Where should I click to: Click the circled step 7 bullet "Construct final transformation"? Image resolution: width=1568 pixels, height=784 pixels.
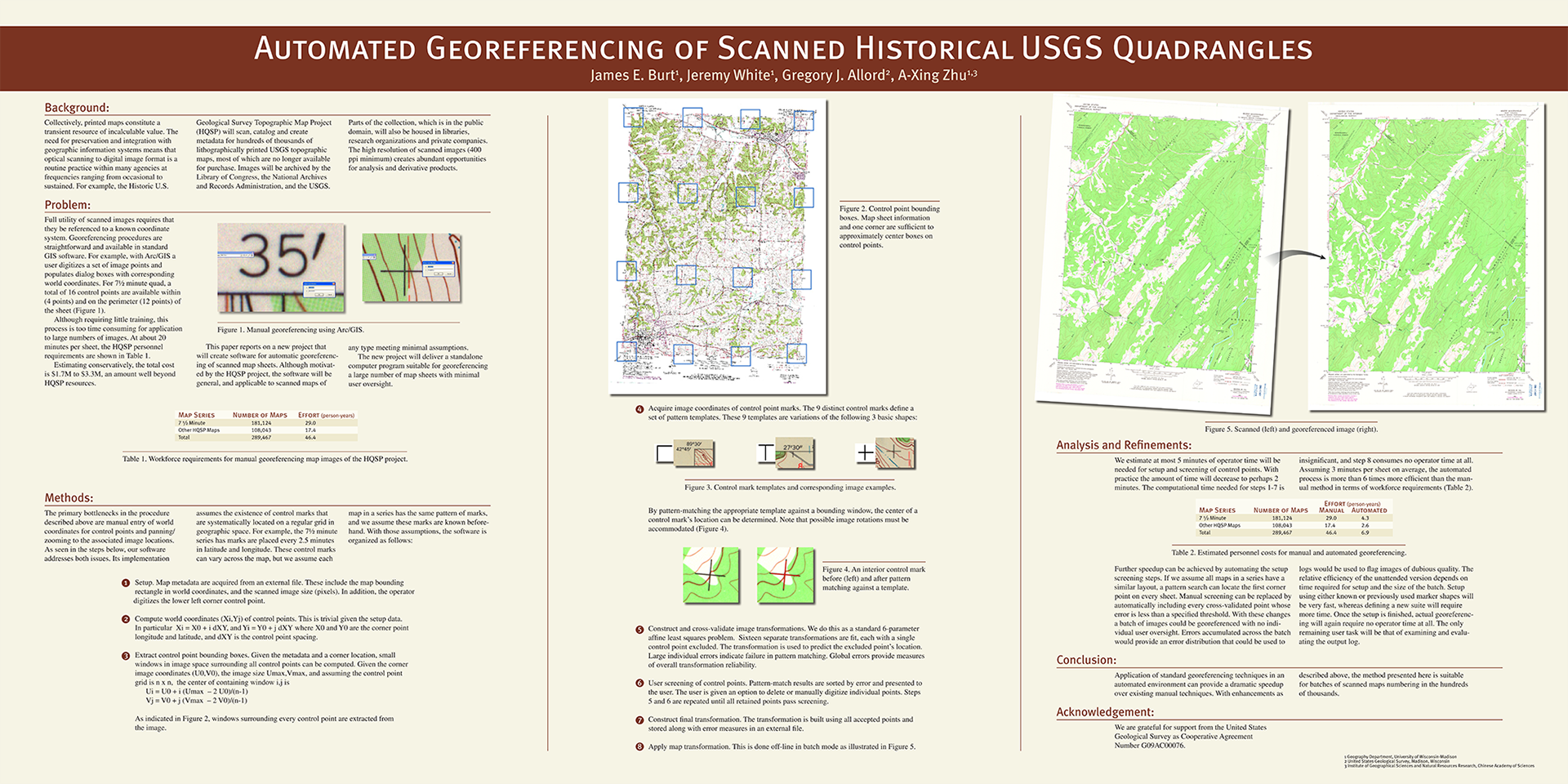(639, 720)
